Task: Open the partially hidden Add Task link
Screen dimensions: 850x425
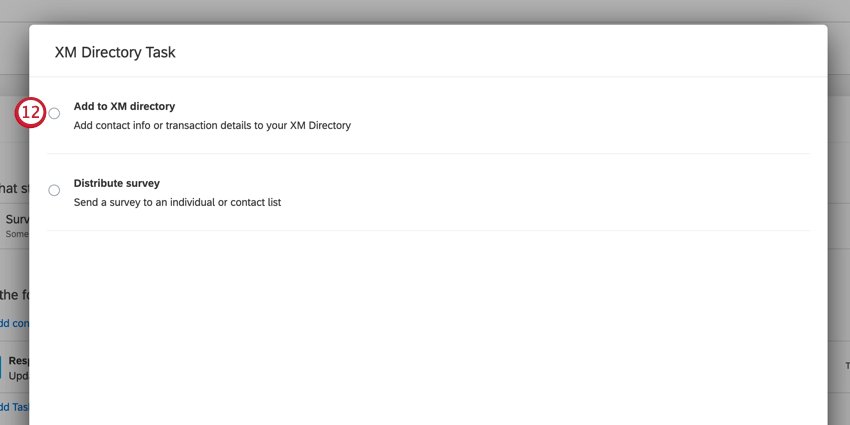Action: tap(14, 407)
